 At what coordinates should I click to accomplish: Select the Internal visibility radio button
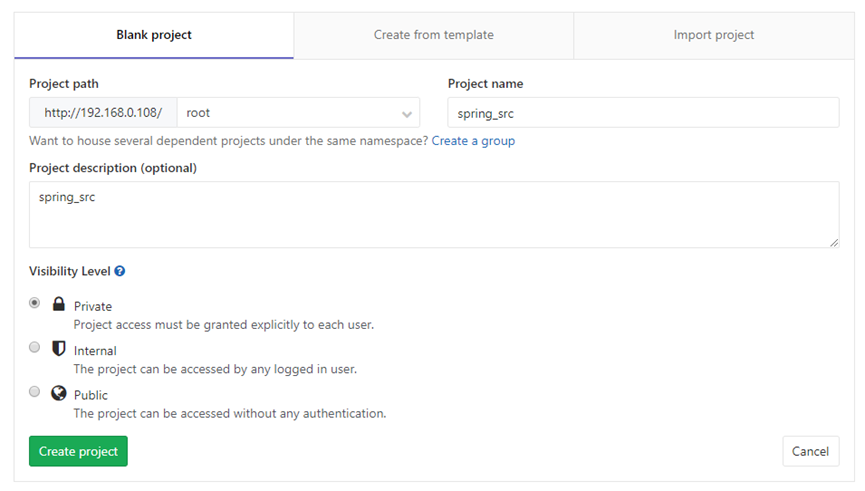pos(34,347)
